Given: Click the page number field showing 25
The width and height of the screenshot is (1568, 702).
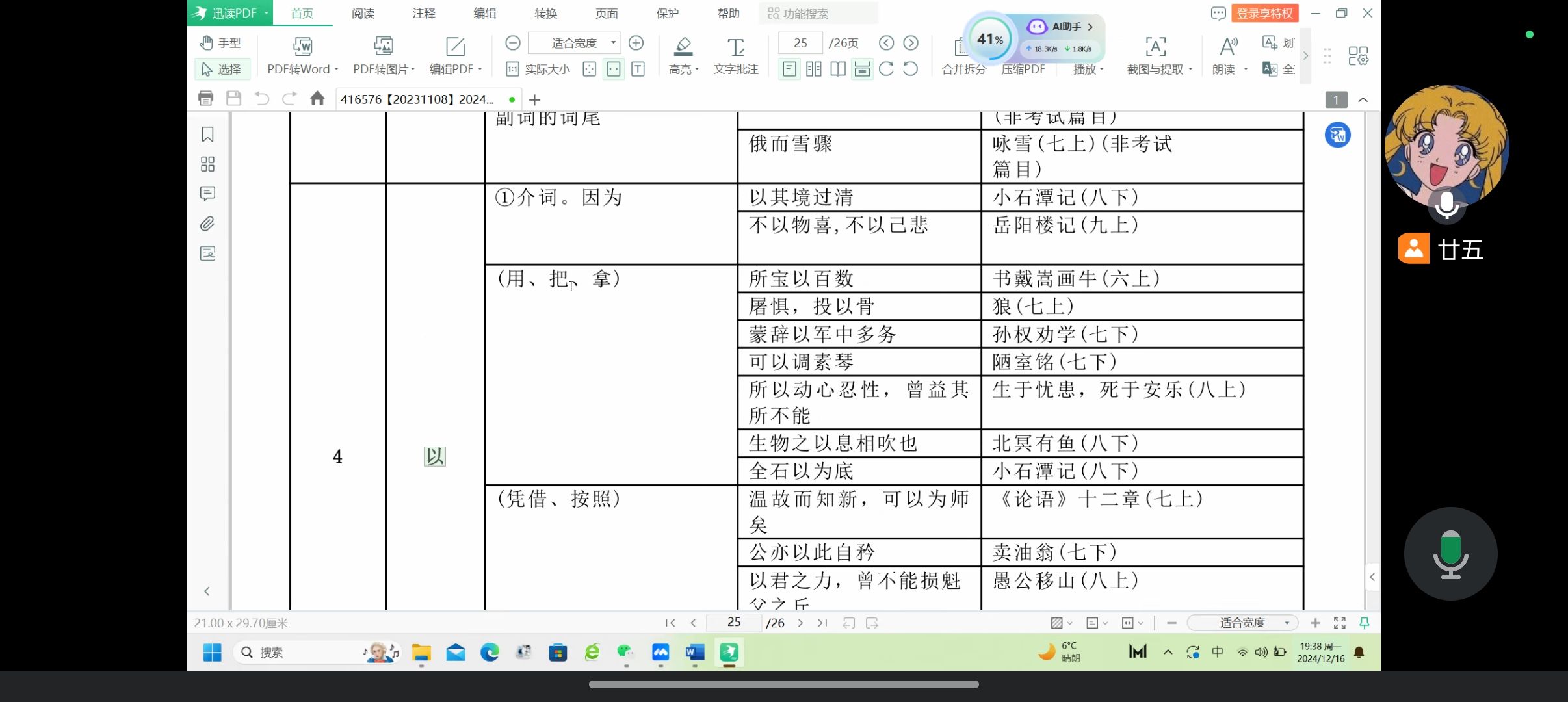Looking at the screenshot, I should point(800,43).
